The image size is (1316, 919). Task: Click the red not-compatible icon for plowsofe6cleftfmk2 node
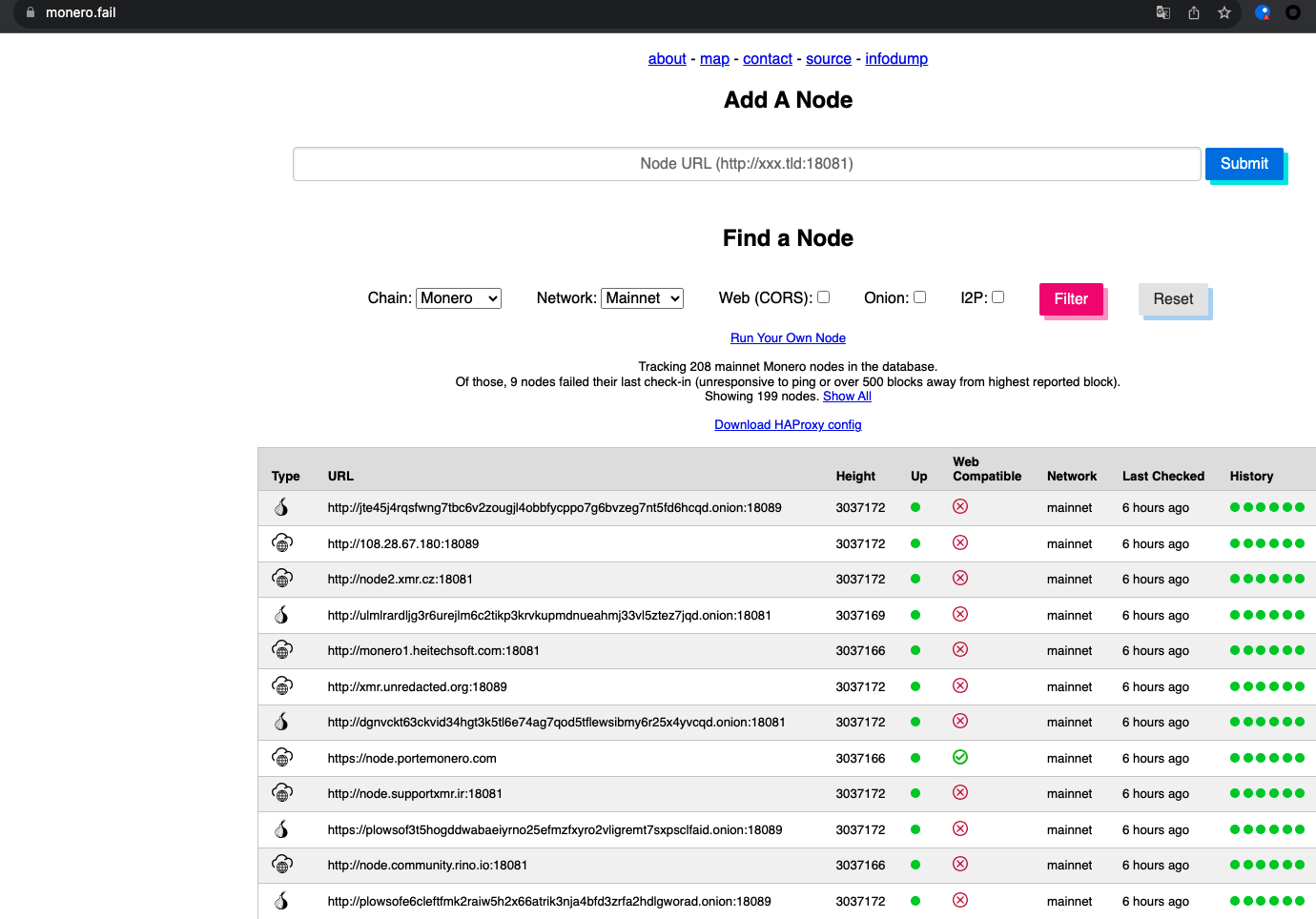960,900
